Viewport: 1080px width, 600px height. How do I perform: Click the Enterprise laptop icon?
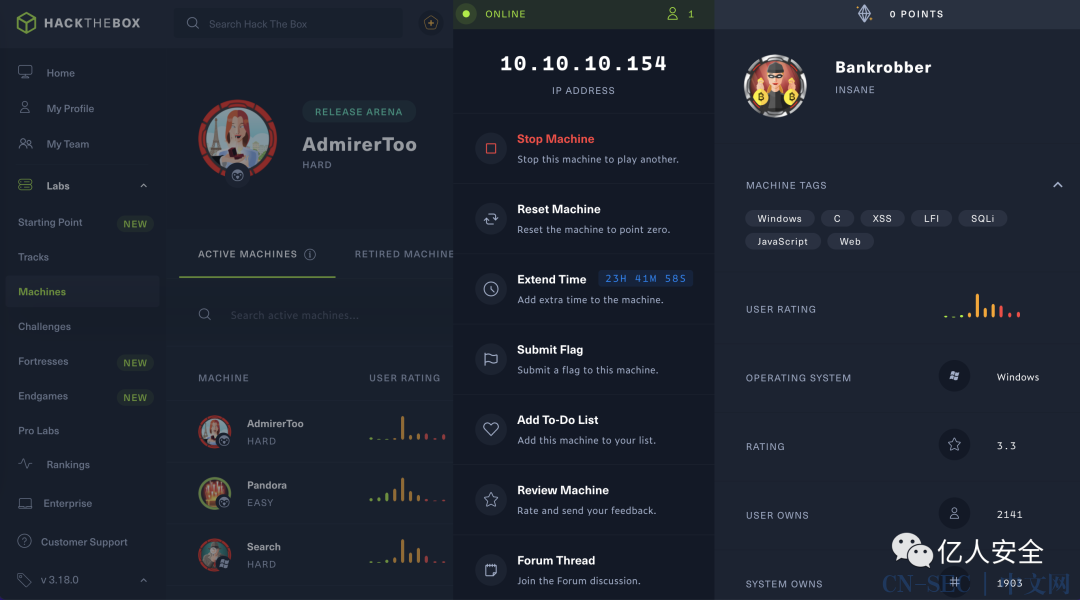[x=25, y=504]
